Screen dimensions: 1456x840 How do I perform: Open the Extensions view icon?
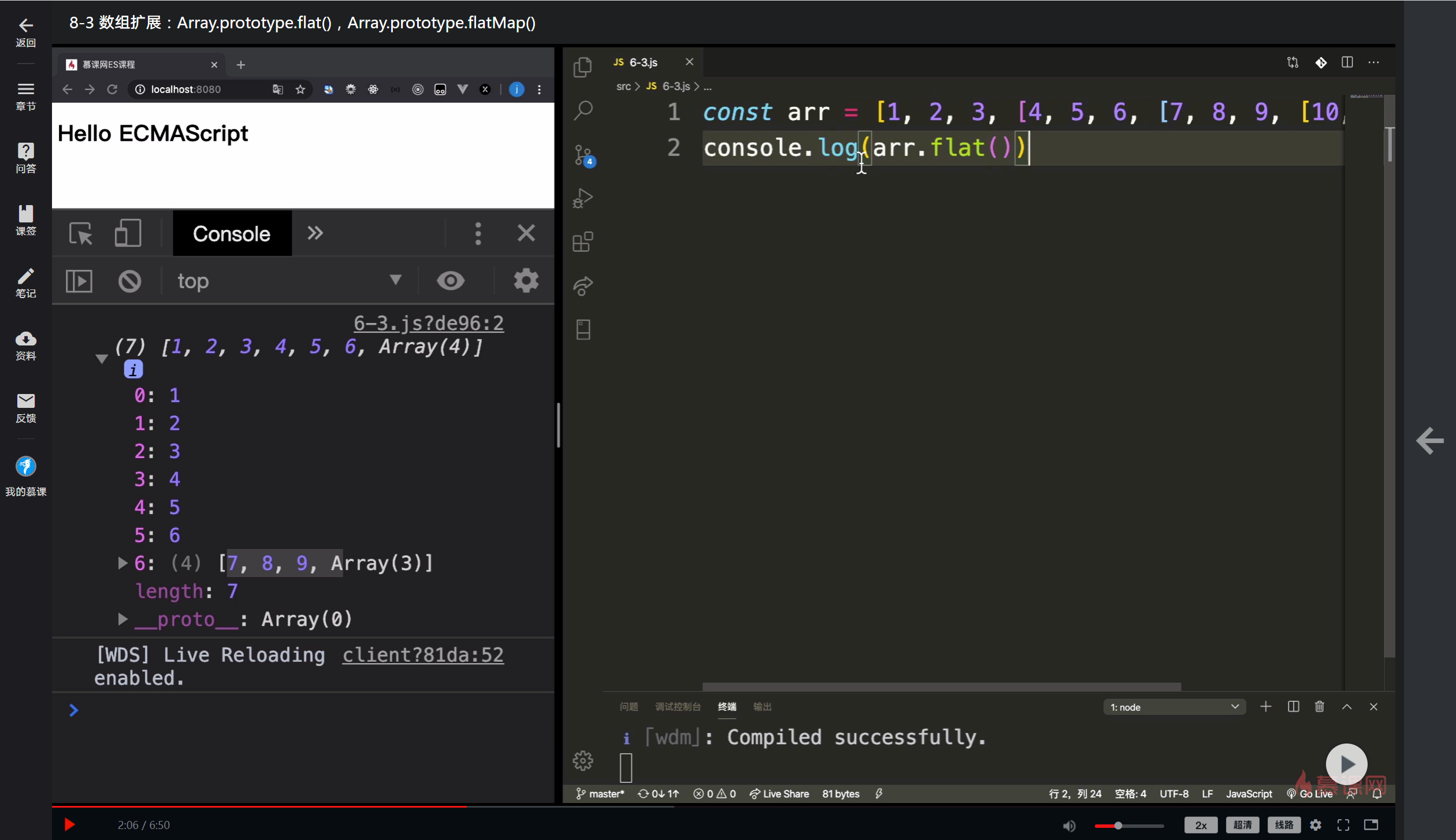[582, 241]
